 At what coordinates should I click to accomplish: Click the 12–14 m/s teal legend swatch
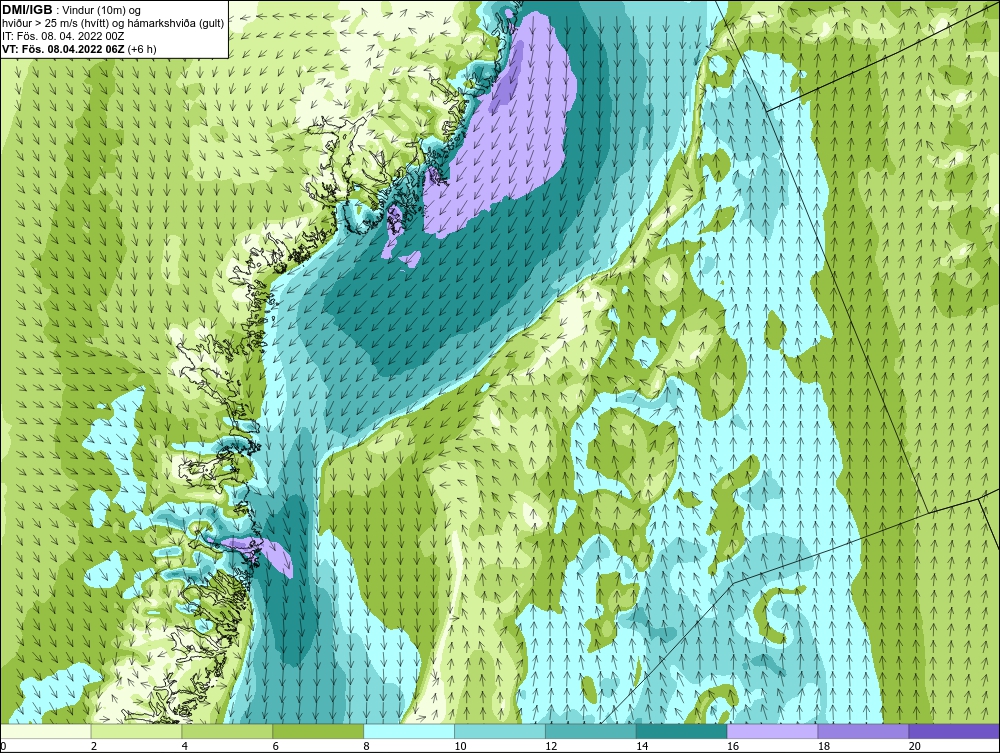tap(591, 731)
